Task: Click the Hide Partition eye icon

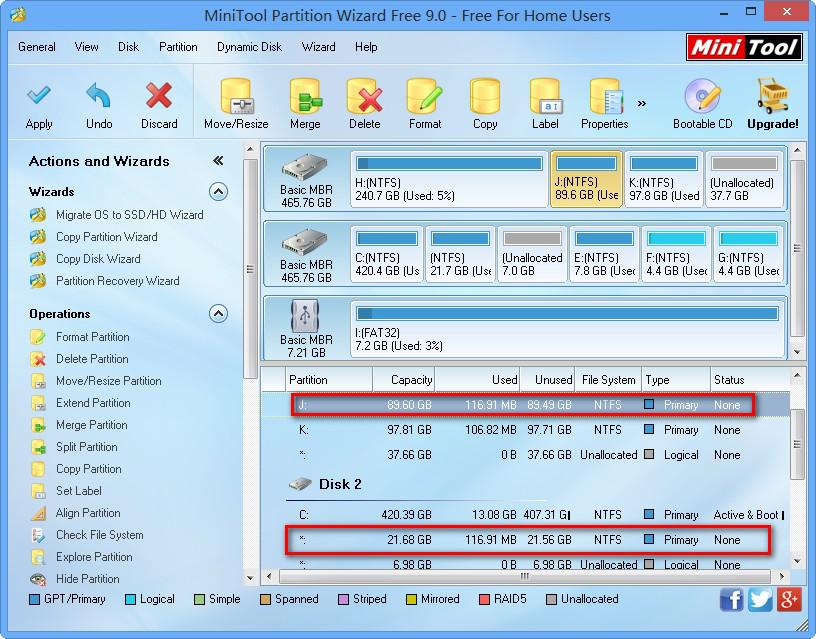Action: point(38,579)
